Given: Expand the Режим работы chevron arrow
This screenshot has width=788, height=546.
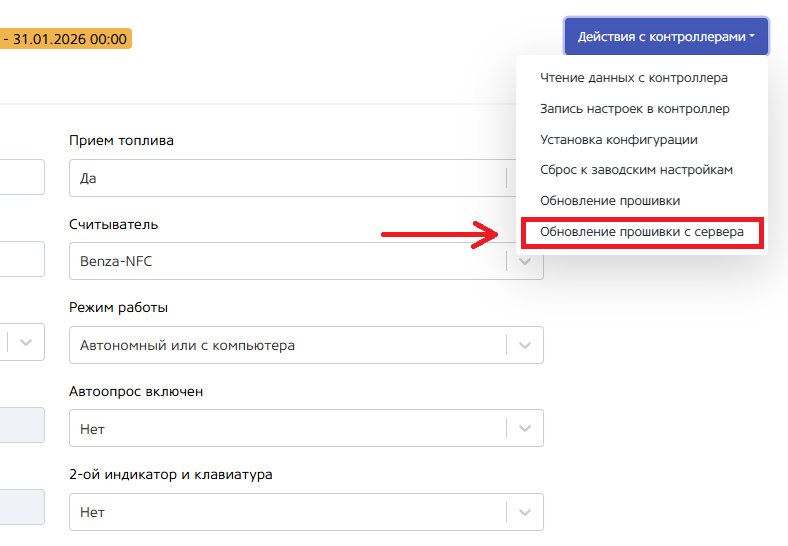Looking at the screenshot, I should pos(525,345).
